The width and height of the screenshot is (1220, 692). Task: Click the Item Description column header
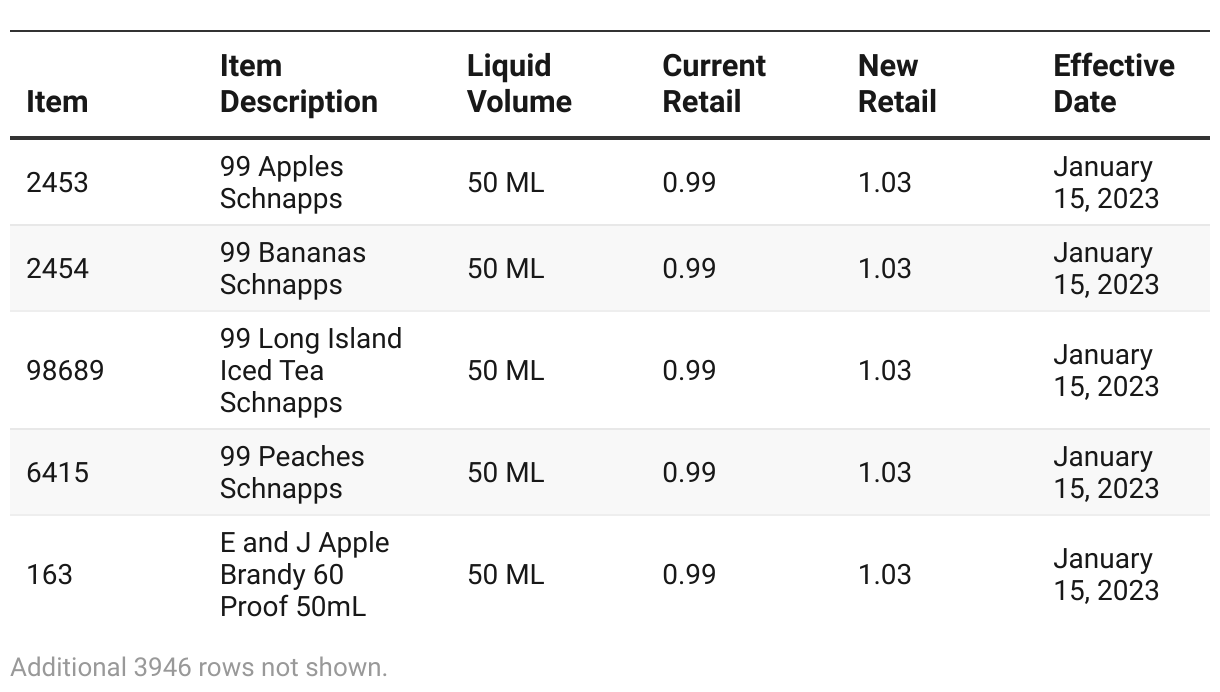pos(299,84)
